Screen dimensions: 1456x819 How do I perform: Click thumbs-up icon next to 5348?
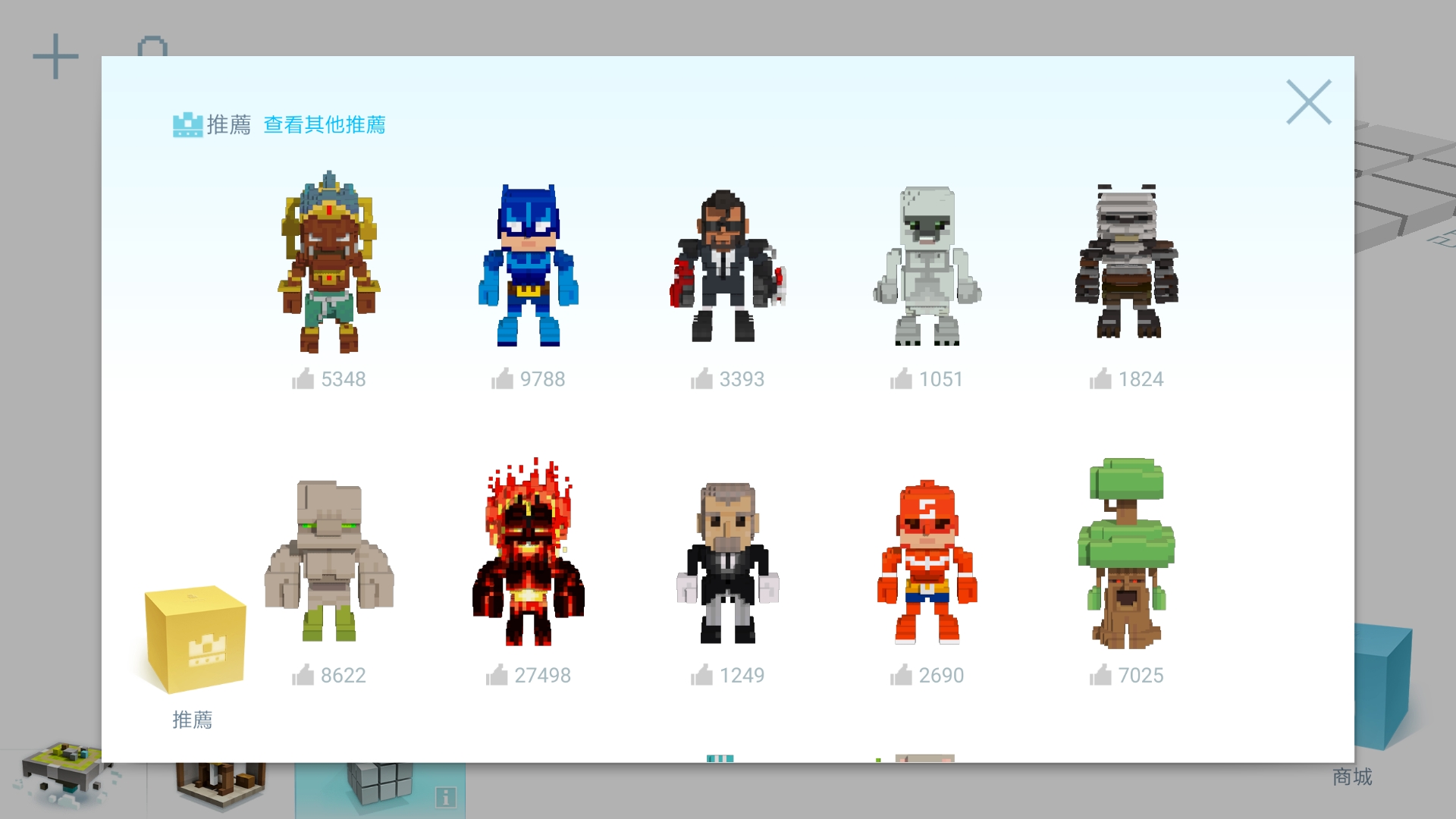pyautogui.click(x=303, y=378)
